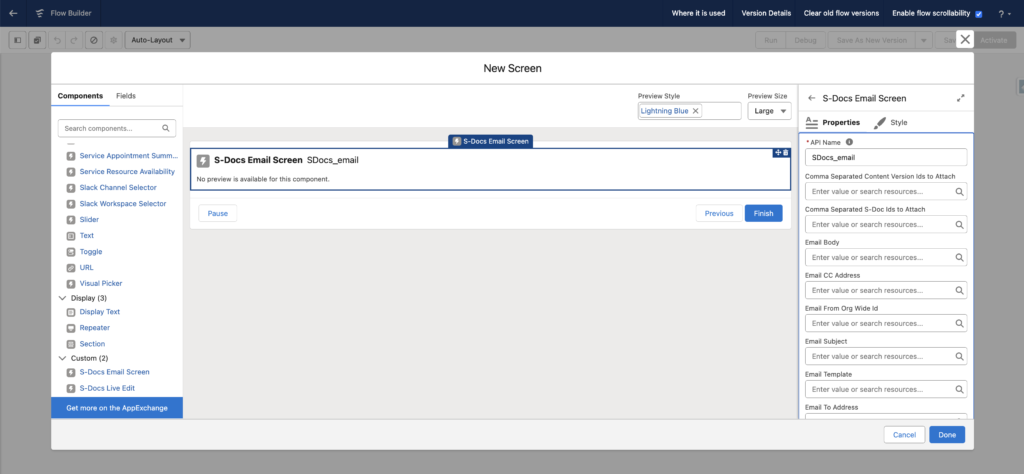Viewport: 1024px width, 474px height.
Task: Click search icon in Email Subject field
Action: coord(959,356)
